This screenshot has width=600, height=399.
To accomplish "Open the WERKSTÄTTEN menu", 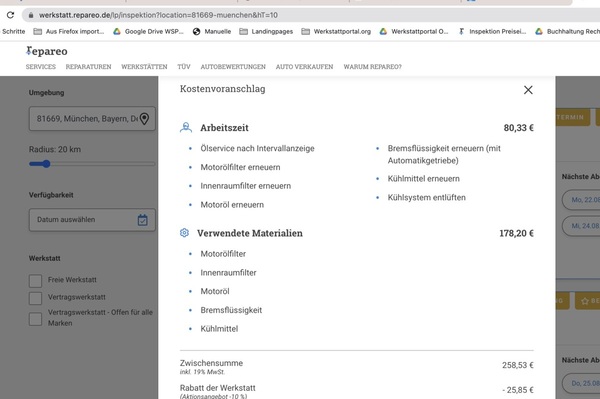I will click(x=144, y=67).
